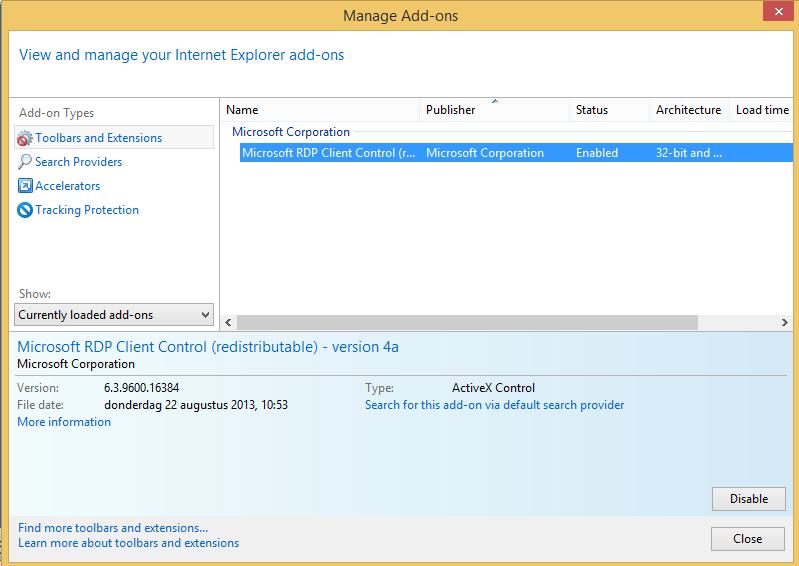The height and width of the screenshot is (566, 799).
Task: Sort add-ons by Publisher column header
Action: coord(494,110)
